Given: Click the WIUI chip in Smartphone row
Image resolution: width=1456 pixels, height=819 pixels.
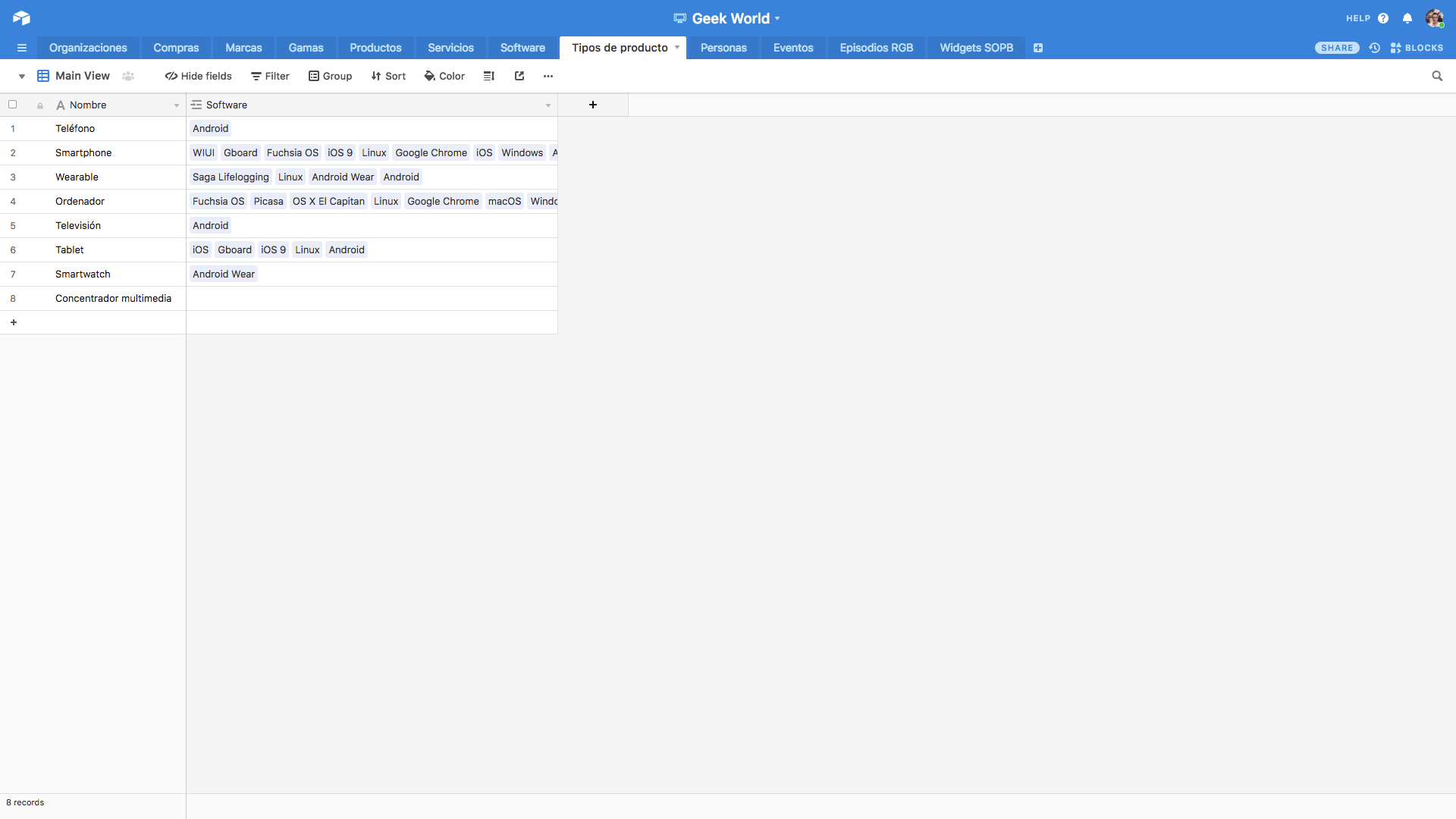Looking at the screenshot, I should point(203,153).
